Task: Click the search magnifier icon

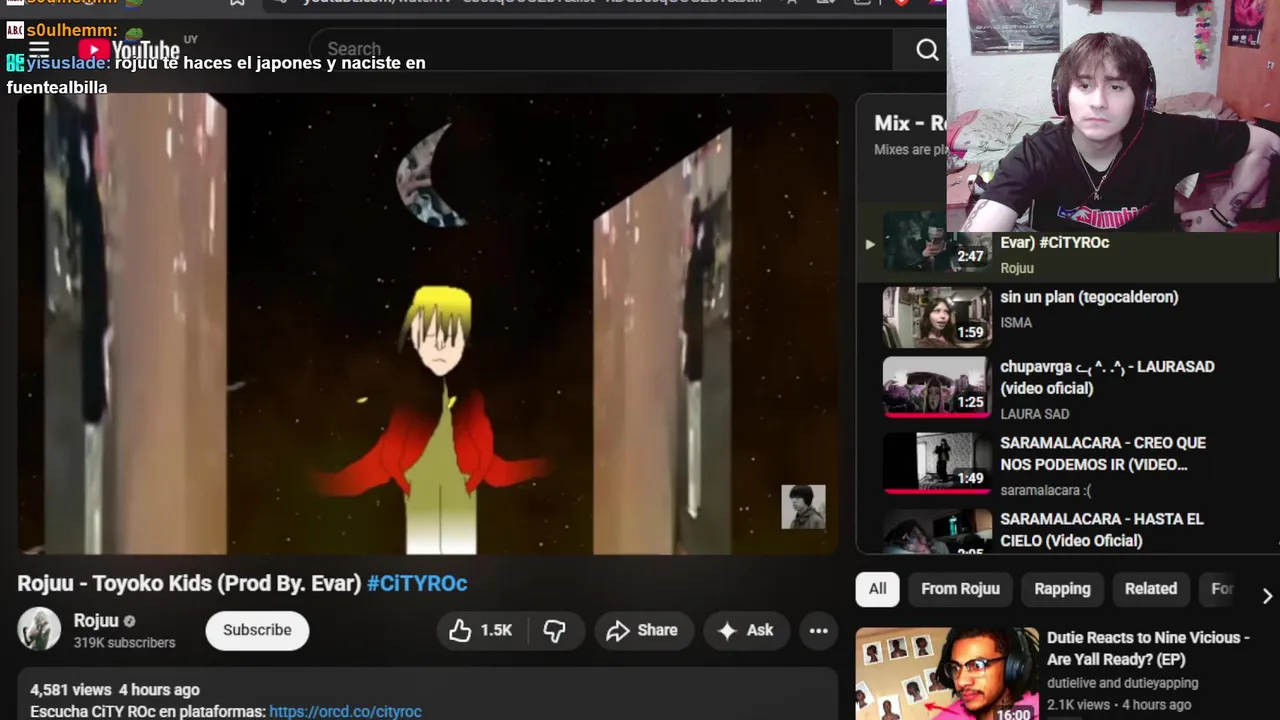Action: 927,50
